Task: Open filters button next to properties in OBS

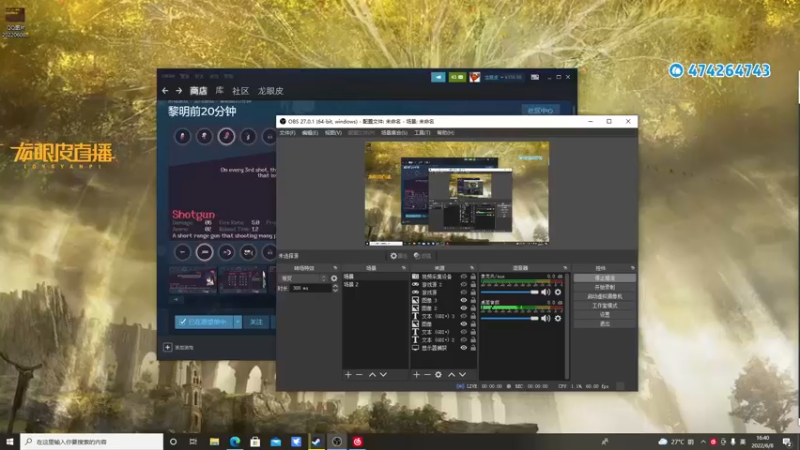Action: 422,256
